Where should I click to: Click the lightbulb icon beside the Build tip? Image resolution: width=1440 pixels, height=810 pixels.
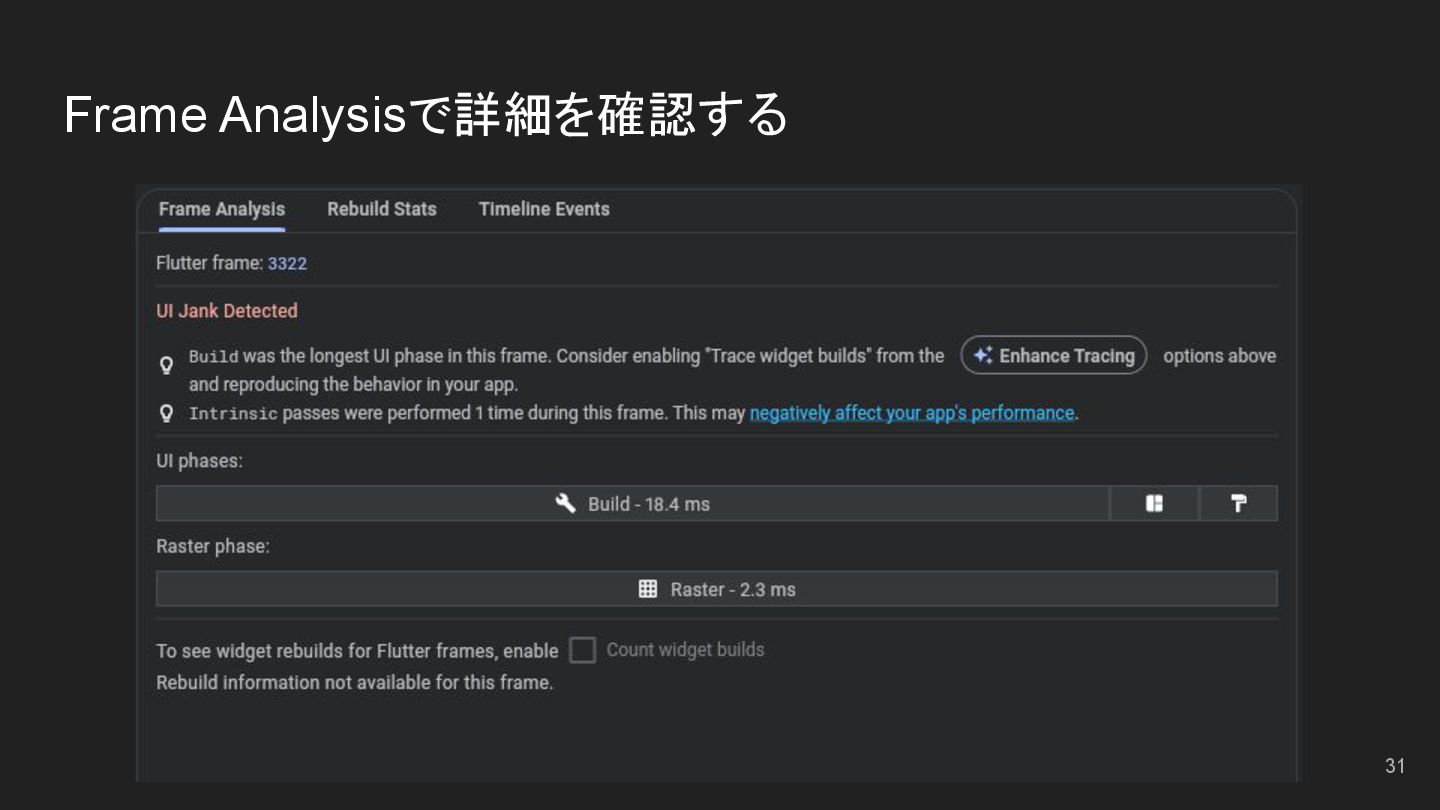(x=167, y=365)
